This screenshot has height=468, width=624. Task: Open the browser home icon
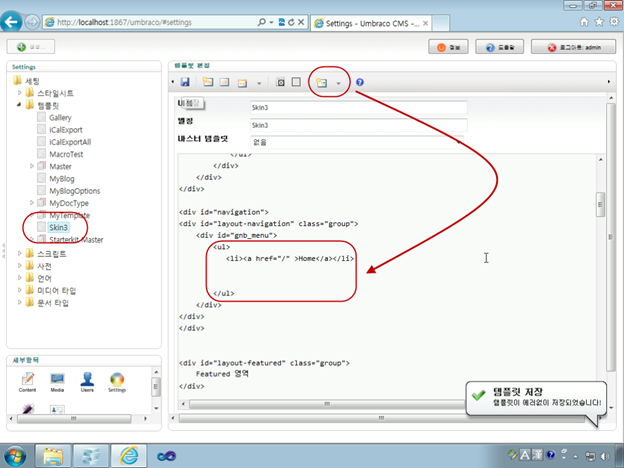tap(584, 22)
